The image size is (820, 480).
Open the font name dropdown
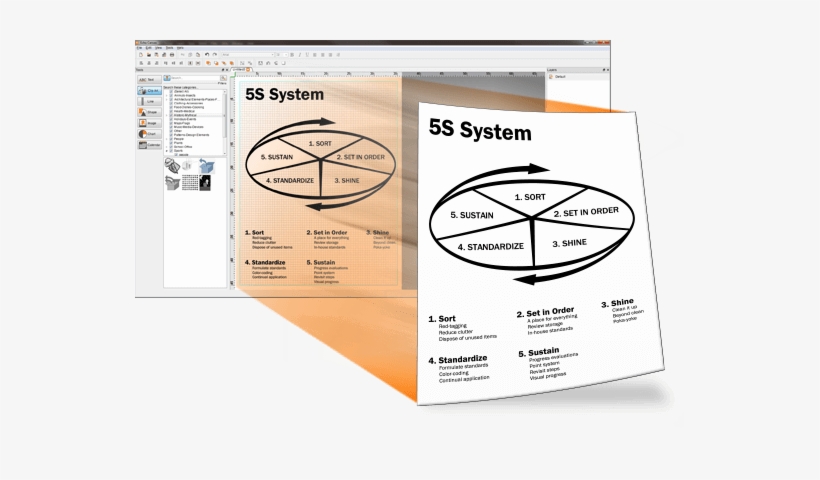click(x=248, y=54)
